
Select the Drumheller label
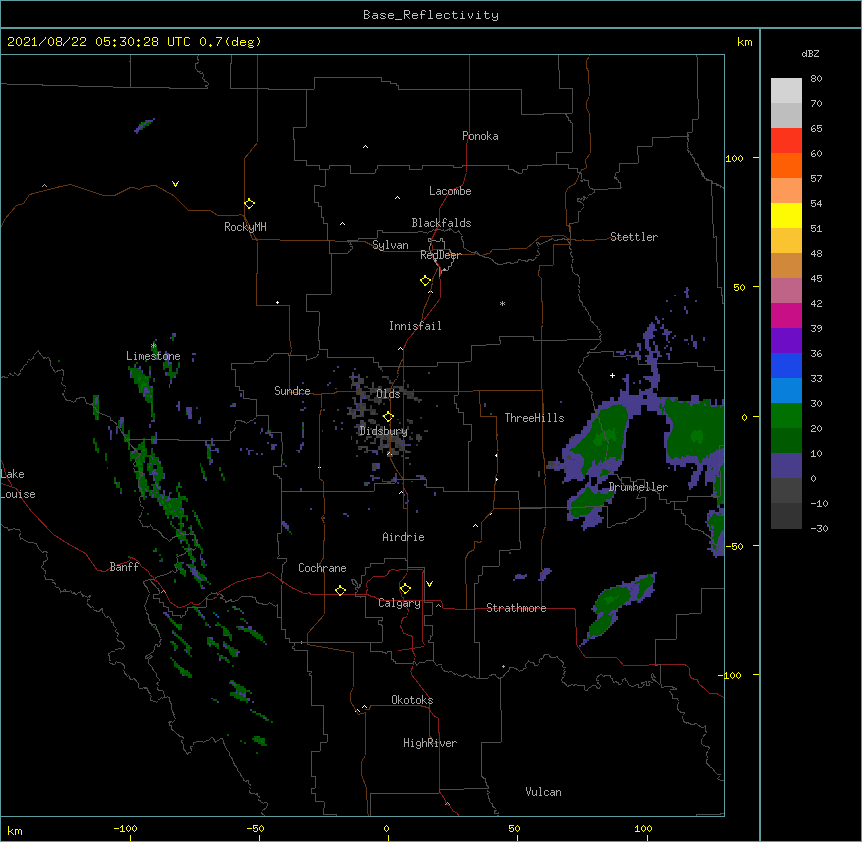coord(638,487)
